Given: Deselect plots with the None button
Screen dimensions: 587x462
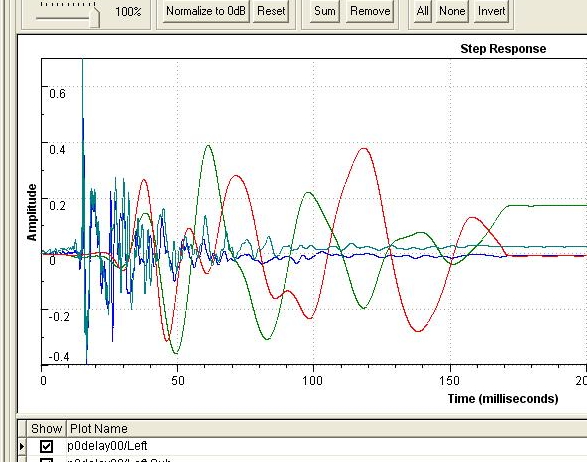Looking at the screenshot, I should pos(452,11).
